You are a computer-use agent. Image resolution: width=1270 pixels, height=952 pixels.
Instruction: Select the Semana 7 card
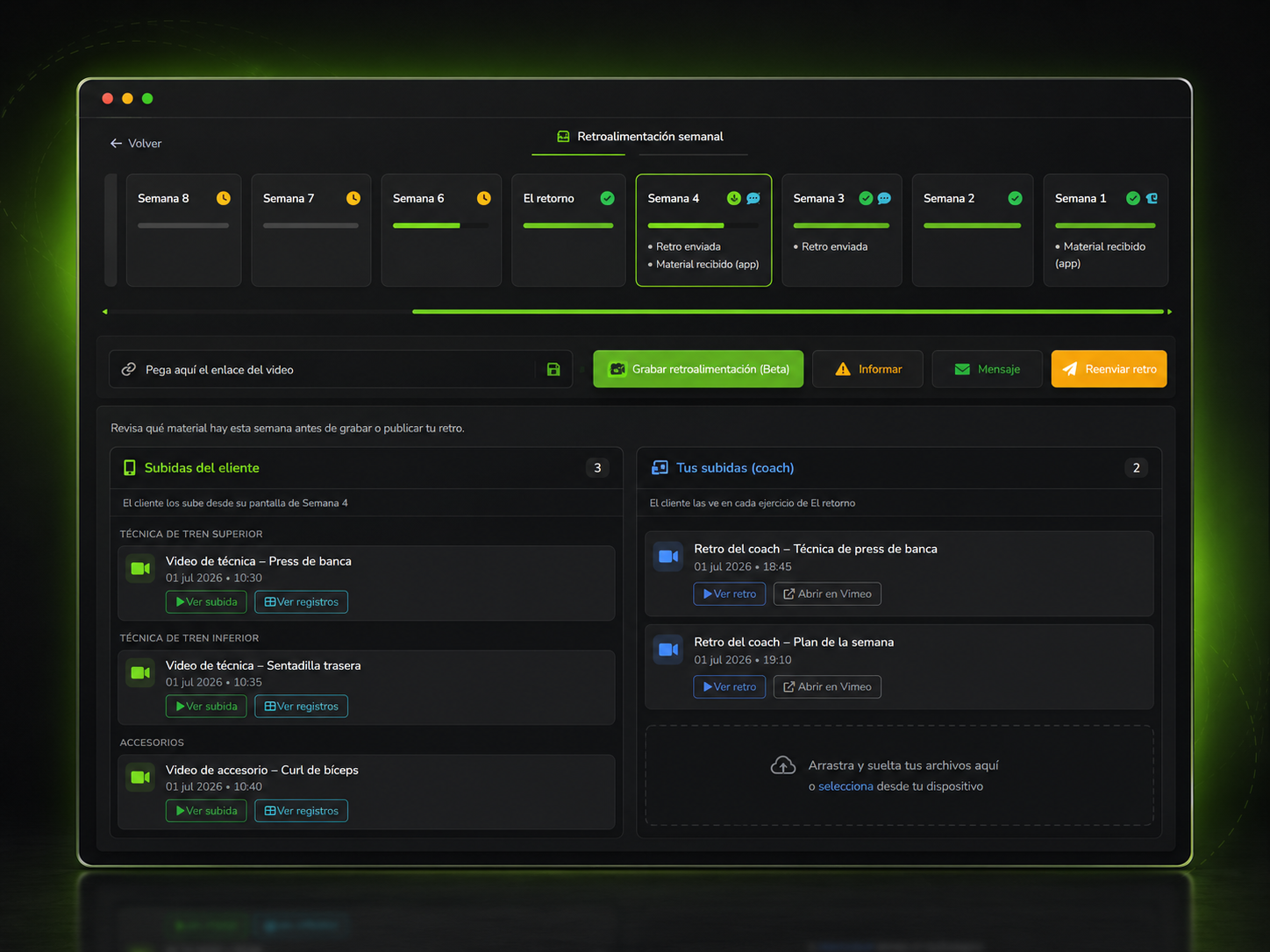click(311, 230)
